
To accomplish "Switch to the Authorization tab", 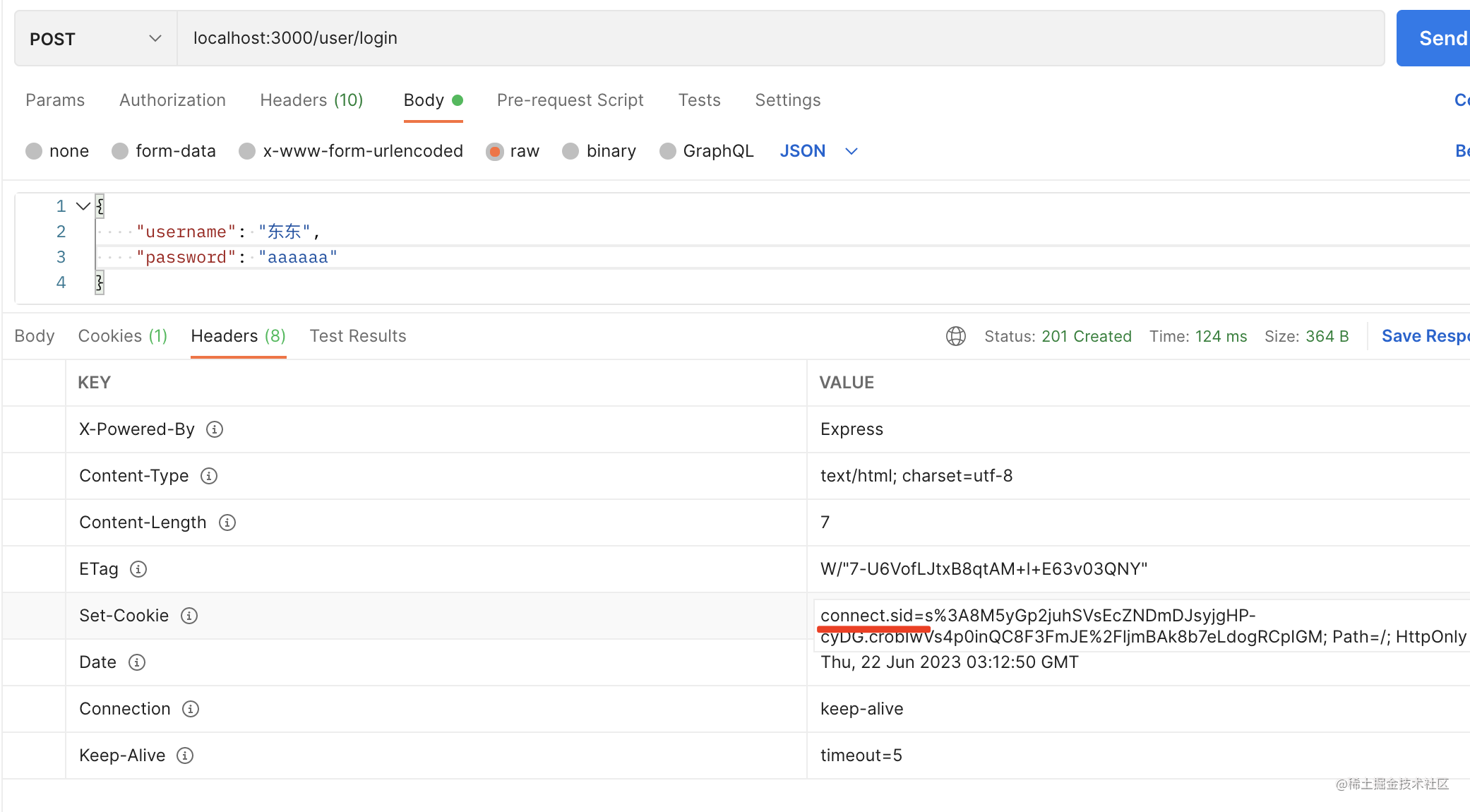I will tap(172, 100).
